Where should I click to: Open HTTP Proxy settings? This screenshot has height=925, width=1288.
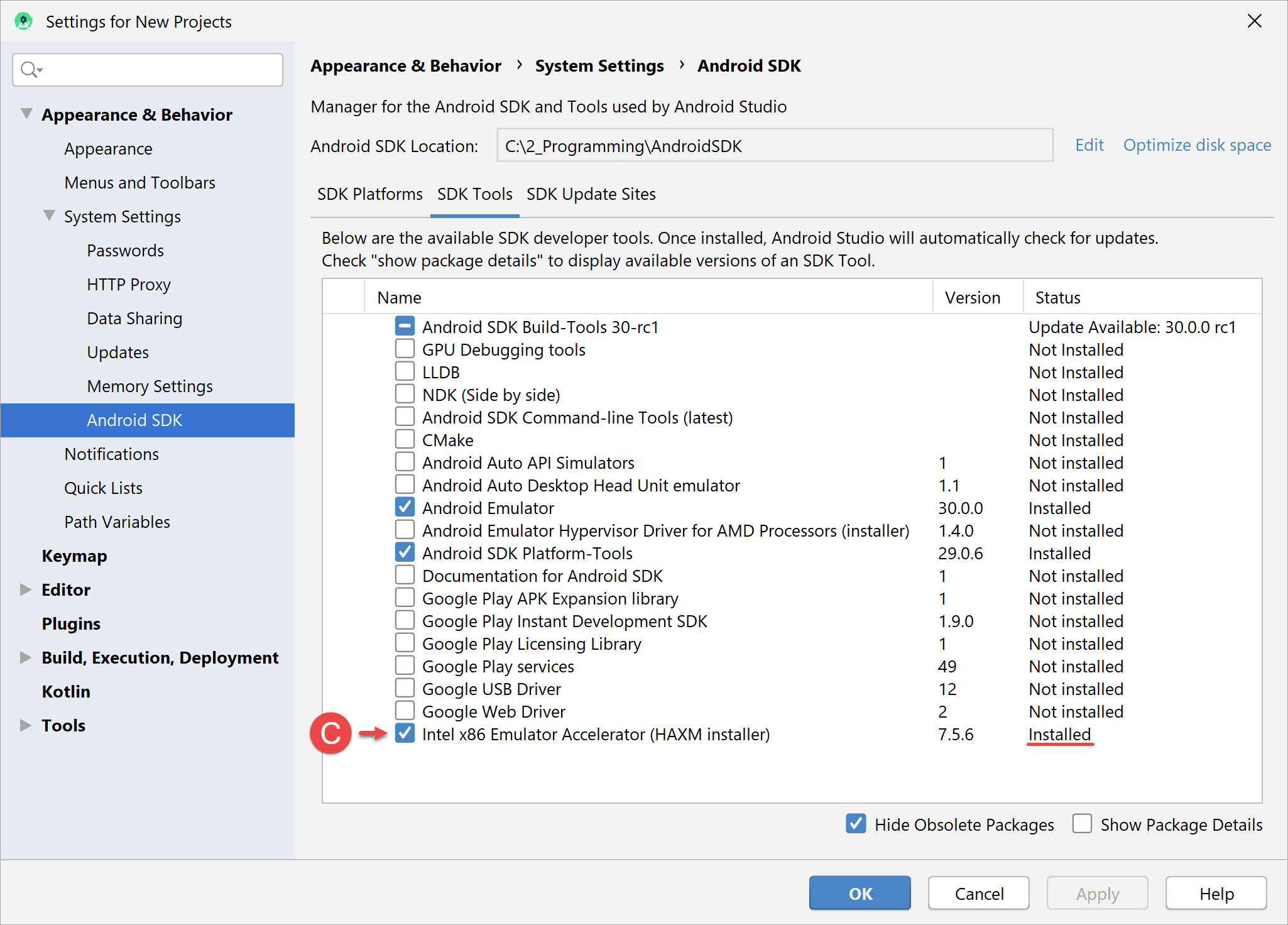pyautogui.click(x=129, y=285)
